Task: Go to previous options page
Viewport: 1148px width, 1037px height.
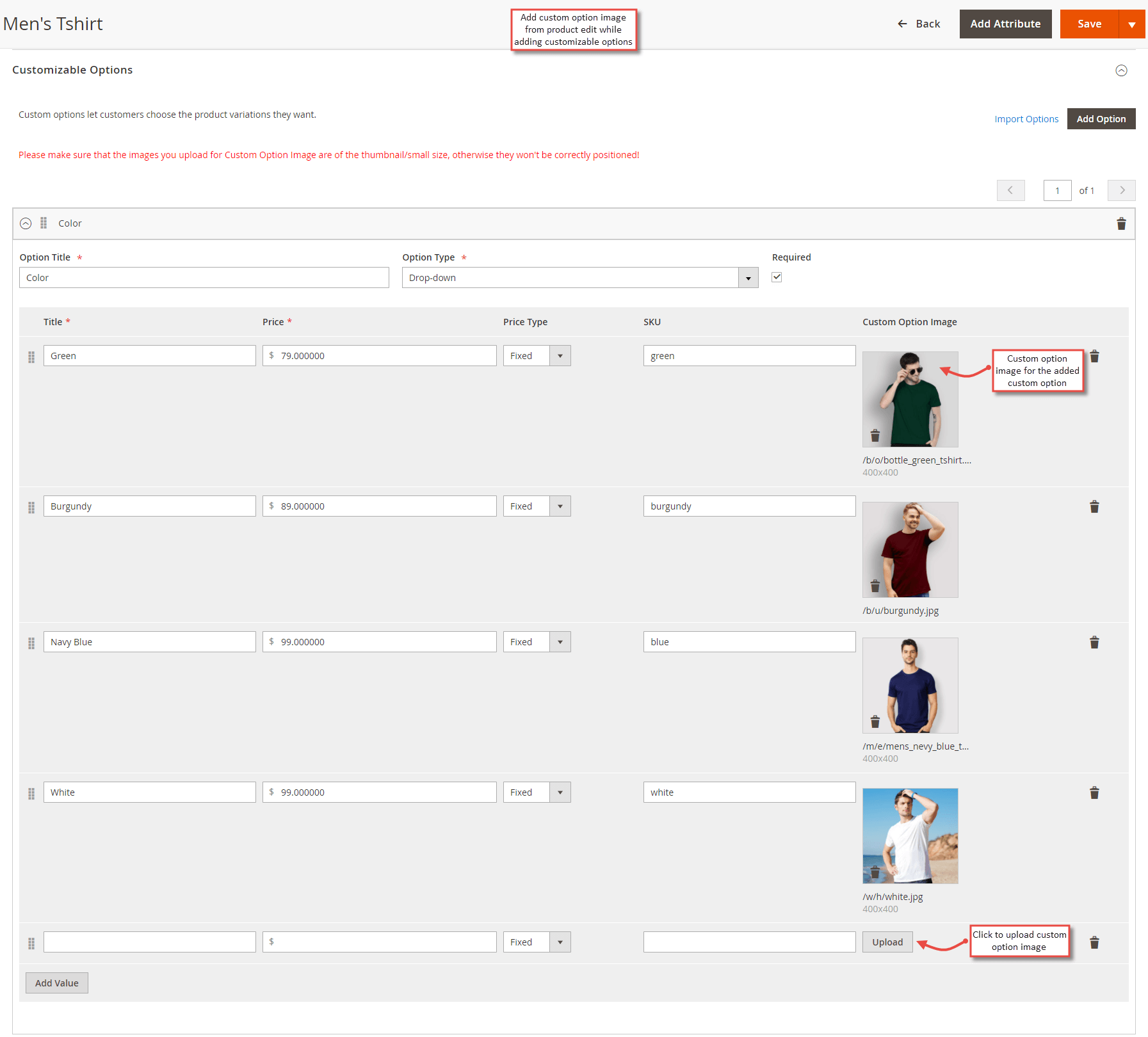Action: click(x=1010, y=190)
